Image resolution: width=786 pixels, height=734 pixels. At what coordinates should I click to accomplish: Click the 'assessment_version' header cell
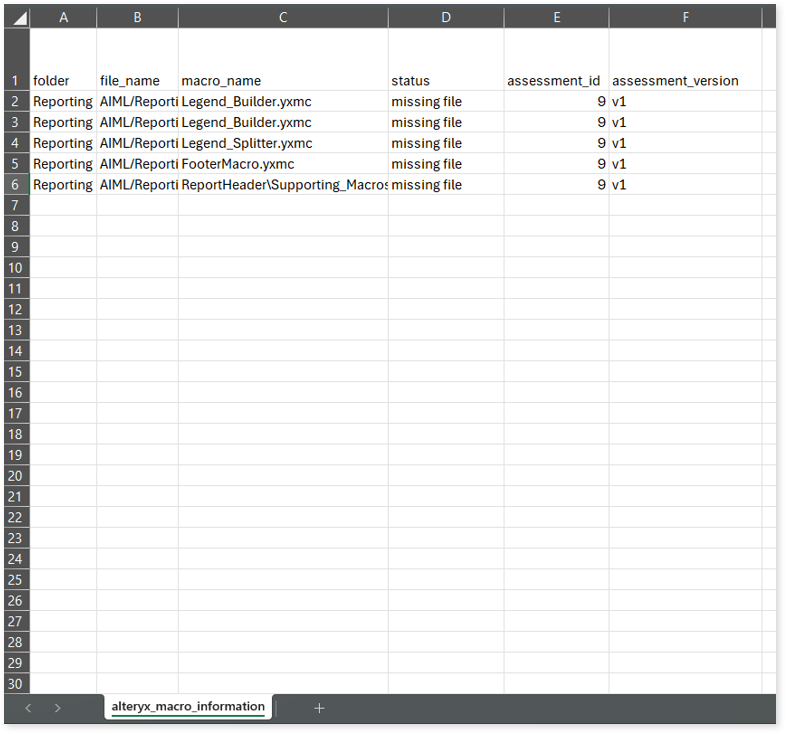tap(685, 59)
